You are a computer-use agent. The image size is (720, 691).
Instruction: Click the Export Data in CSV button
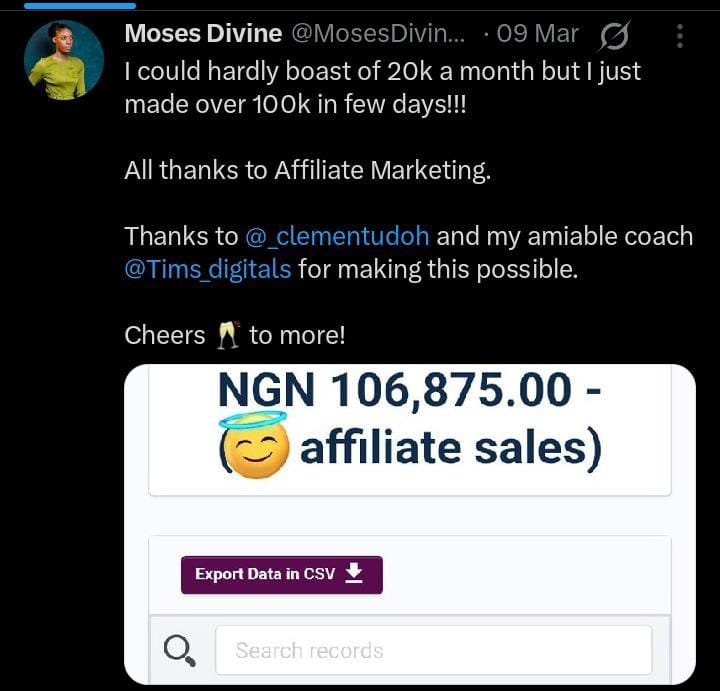281,574
